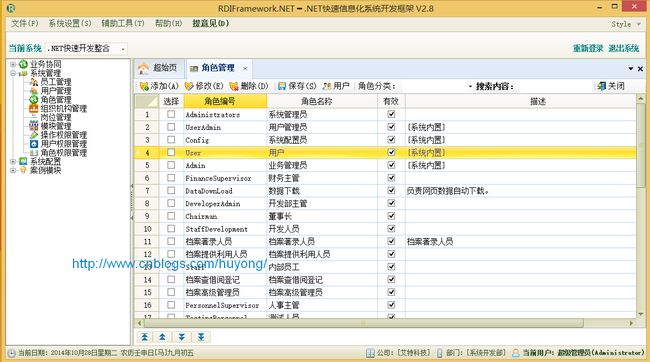The width and height of the screenshot is (650, 362).
Task: Click the 修改(E) edit role toolbar icon
Action: tap(189, 86)
